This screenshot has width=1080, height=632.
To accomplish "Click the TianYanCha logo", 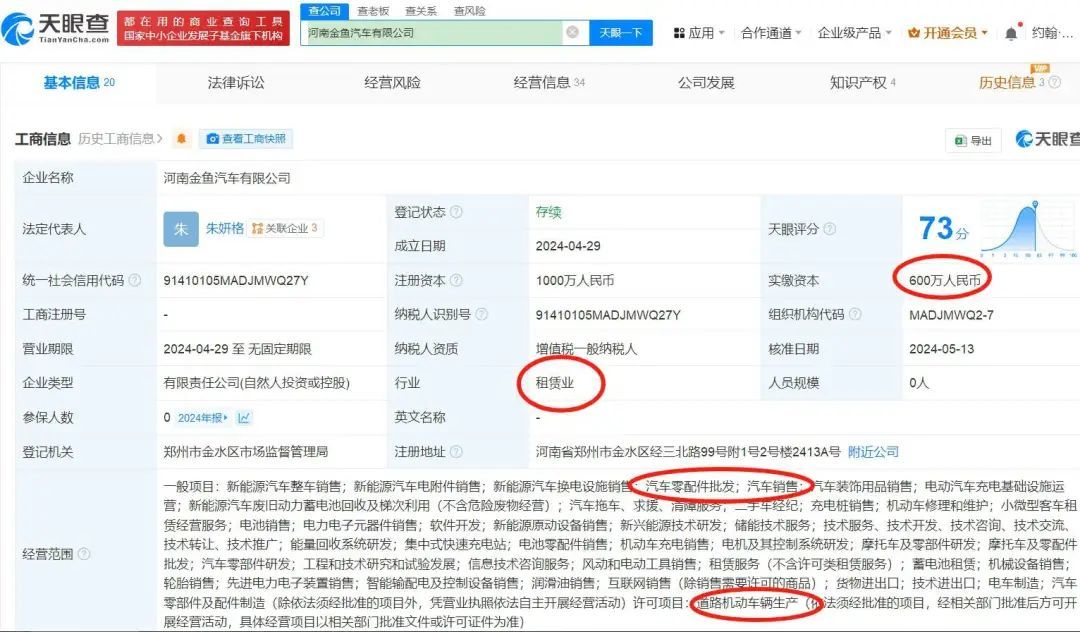I will pos(56,28).
